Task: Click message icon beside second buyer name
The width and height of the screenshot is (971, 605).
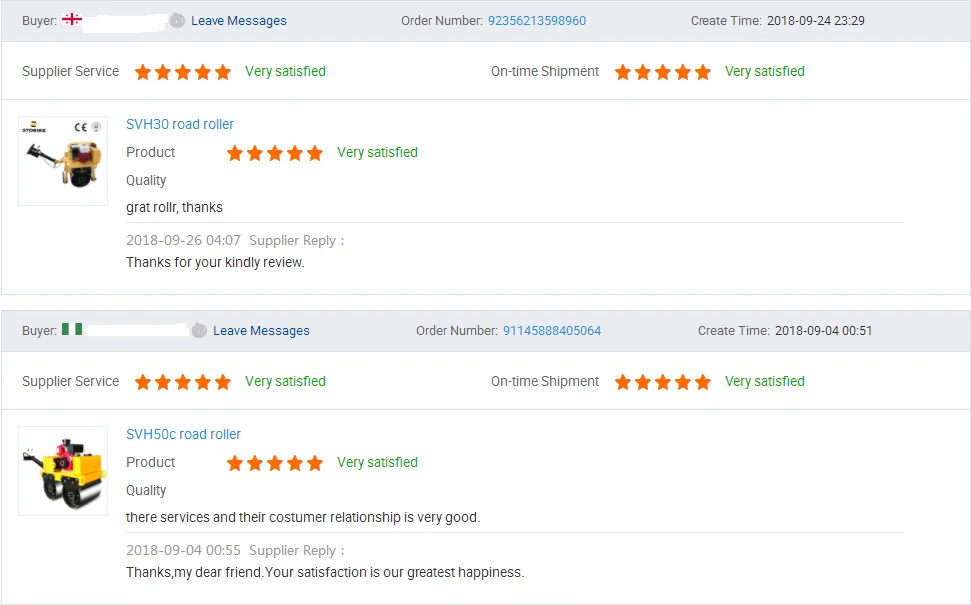Action: (199, 330)
